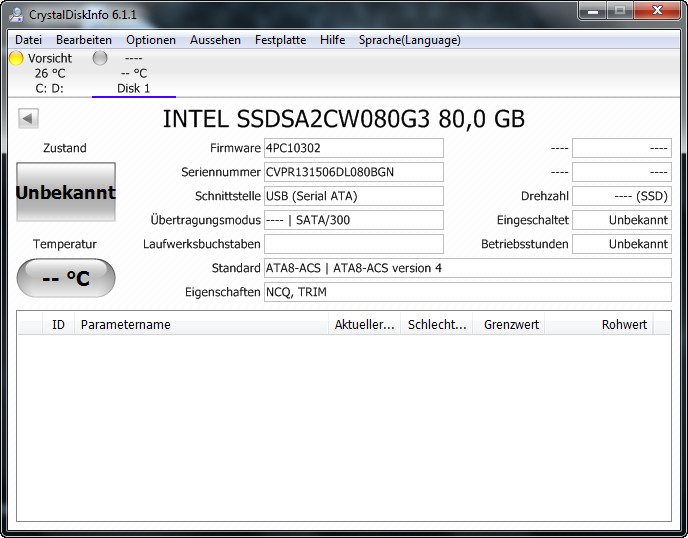Click the Unbekannt health status button
This screenshot has height=538, width=688.
pos(66,192)
